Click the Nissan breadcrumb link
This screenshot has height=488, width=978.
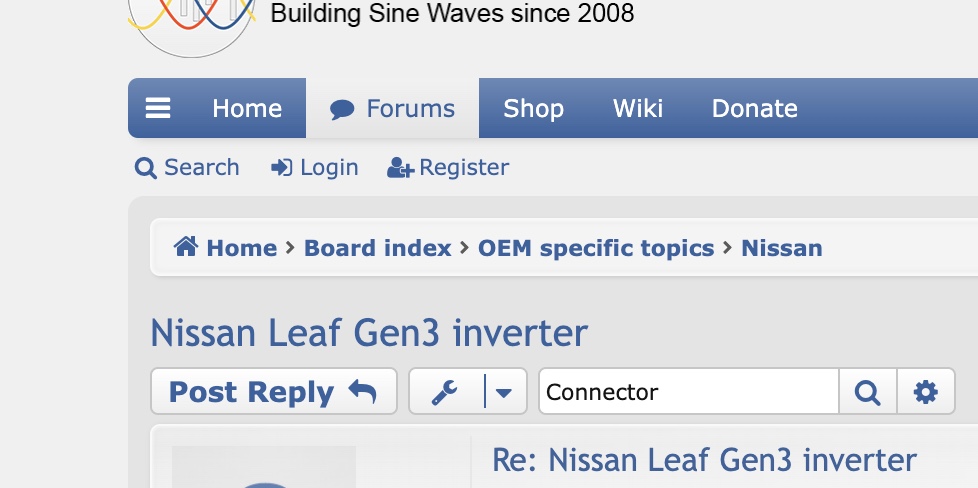[x=781, y=248]
